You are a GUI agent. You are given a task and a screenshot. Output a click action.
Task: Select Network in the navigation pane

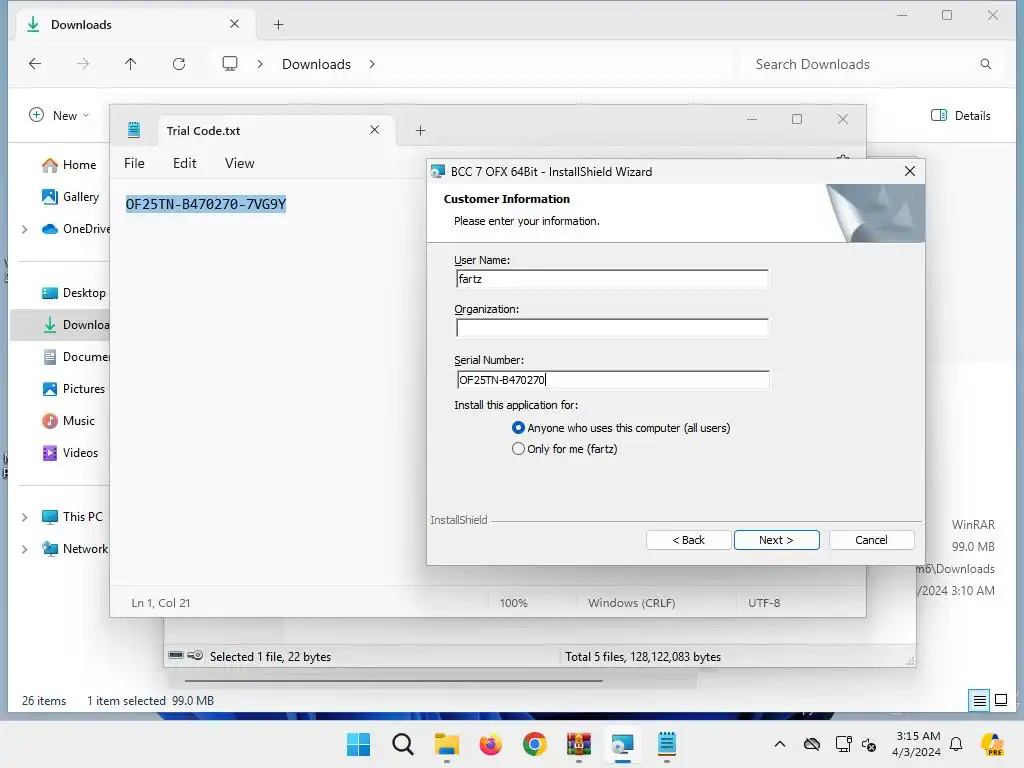pos(74,549)
